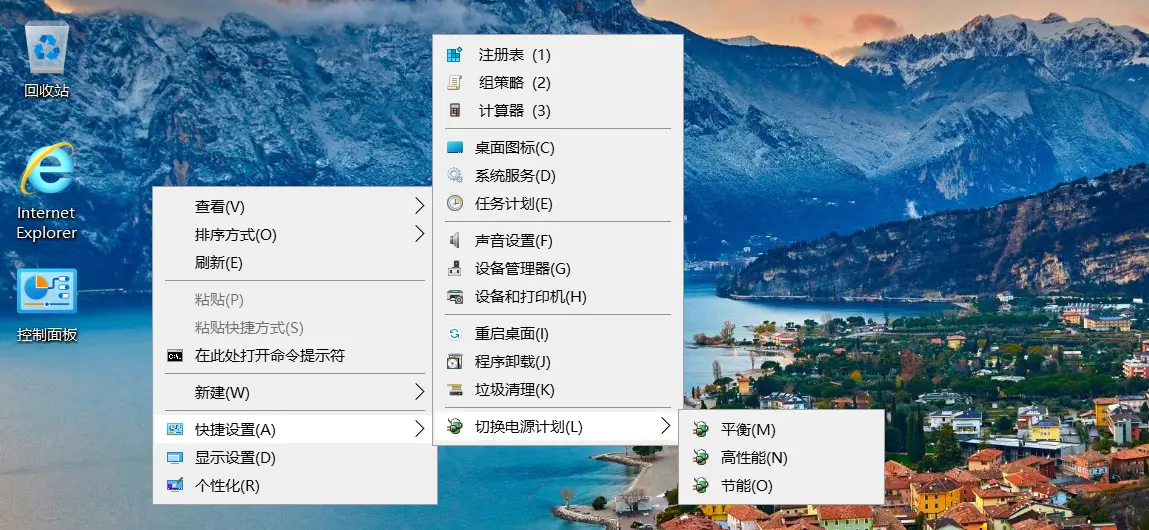Screen dimensions: 1149x530
Task: Choose 桌面图标(C) in the submenu
Action: pos(558,147)
